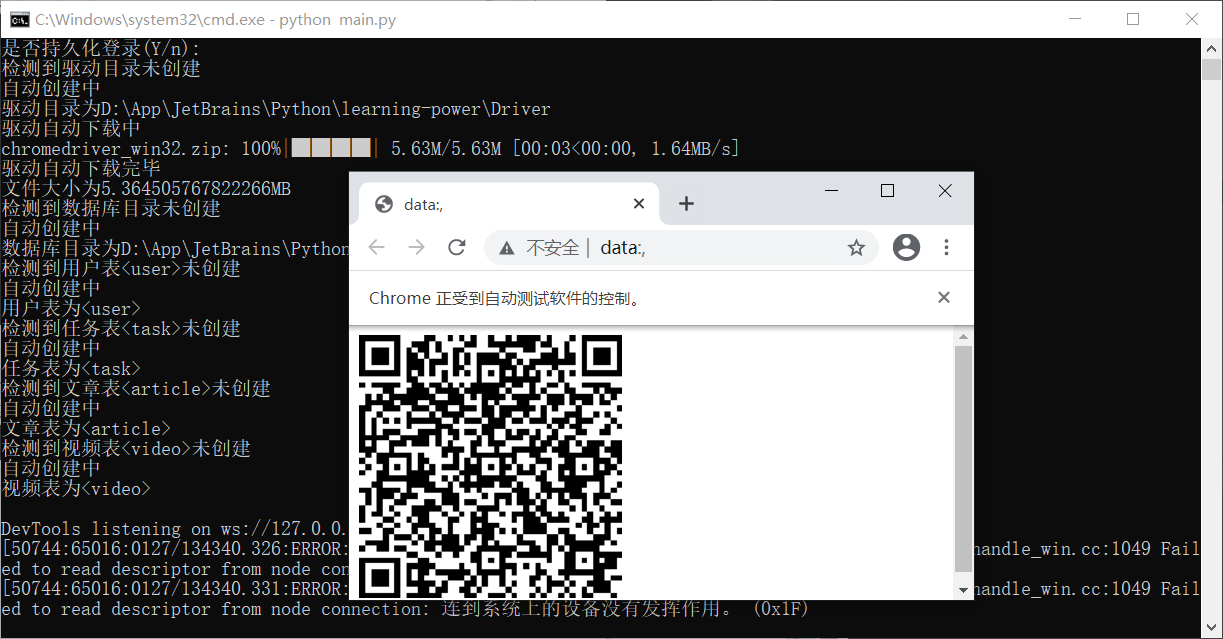Click Chrome page vertical scrollbar thumb
1223x639 pixels.
[963, 459]
